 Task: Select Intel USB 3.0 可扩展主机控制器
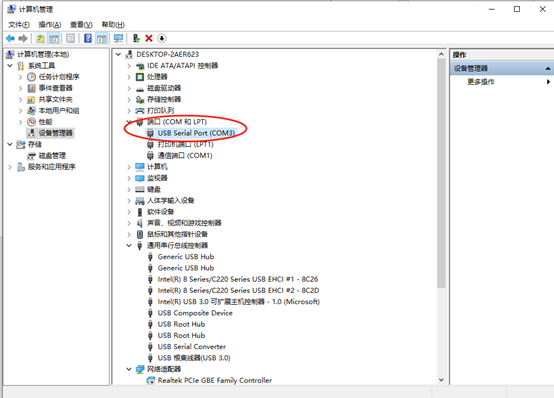[238, 302]
